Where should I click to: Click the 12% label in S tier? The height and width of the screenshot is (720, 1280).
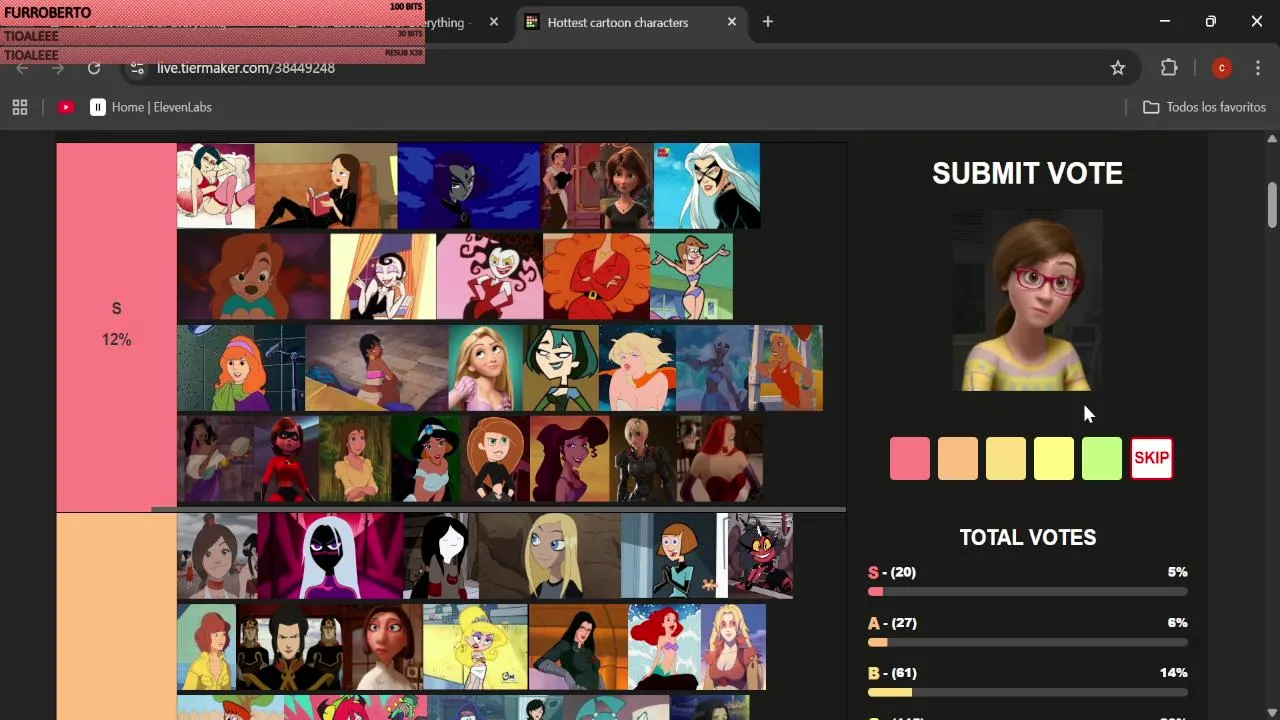(x=116, y=340)
